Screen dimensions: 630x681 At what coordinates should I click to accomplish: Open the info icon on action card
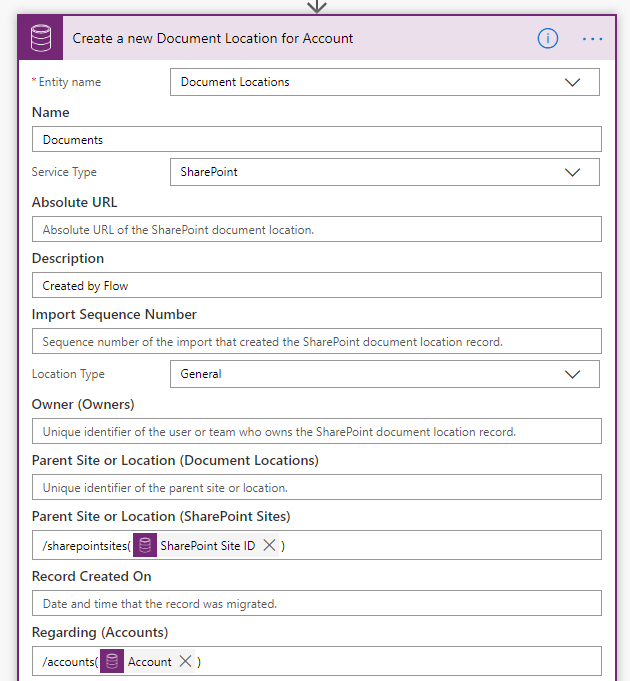[x=547, y=39]
